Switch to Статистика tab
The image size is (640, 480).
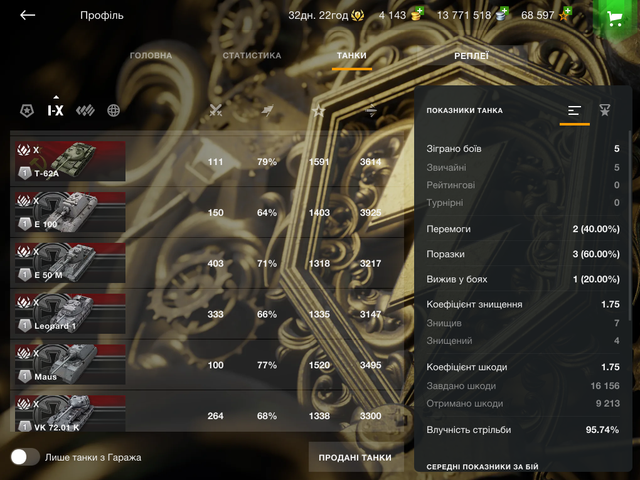(252, 56)
